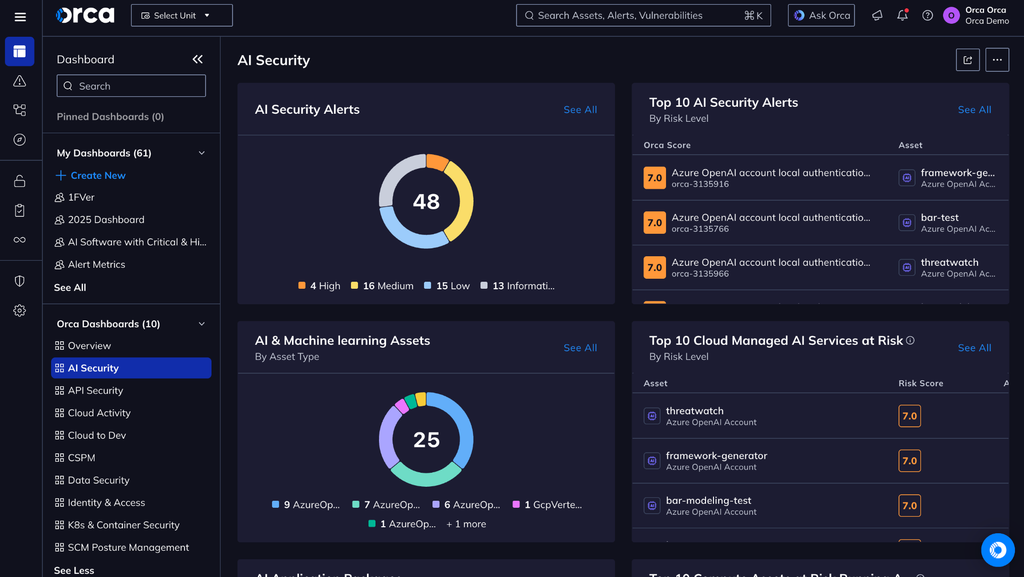Click the 16 Medium yellow legend swatch
The width and height of the screenshot is (1024, 577).
point(355,285)
